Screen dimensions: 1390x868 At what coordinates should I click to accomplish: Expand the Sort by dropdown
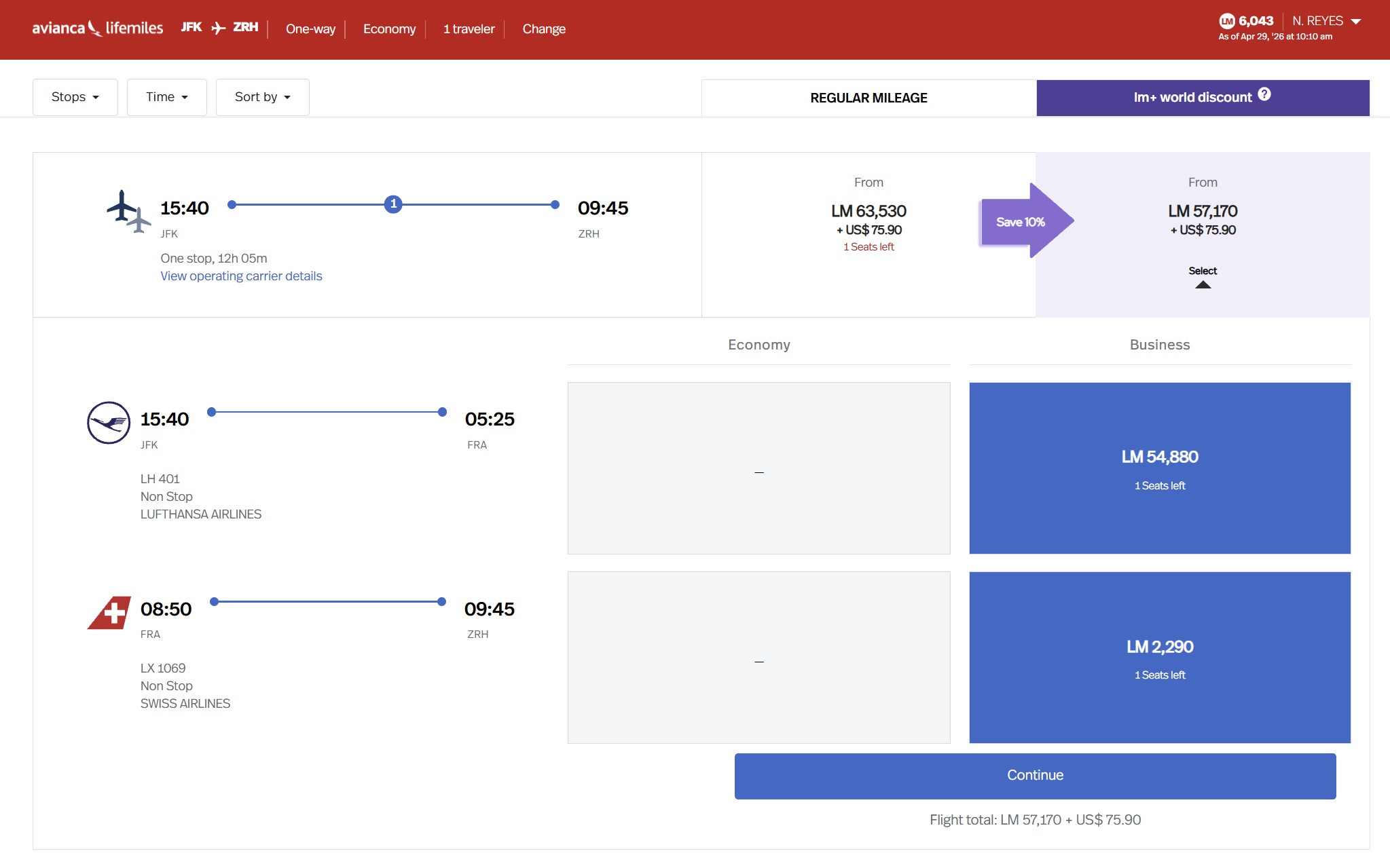[x=263, y=97]
